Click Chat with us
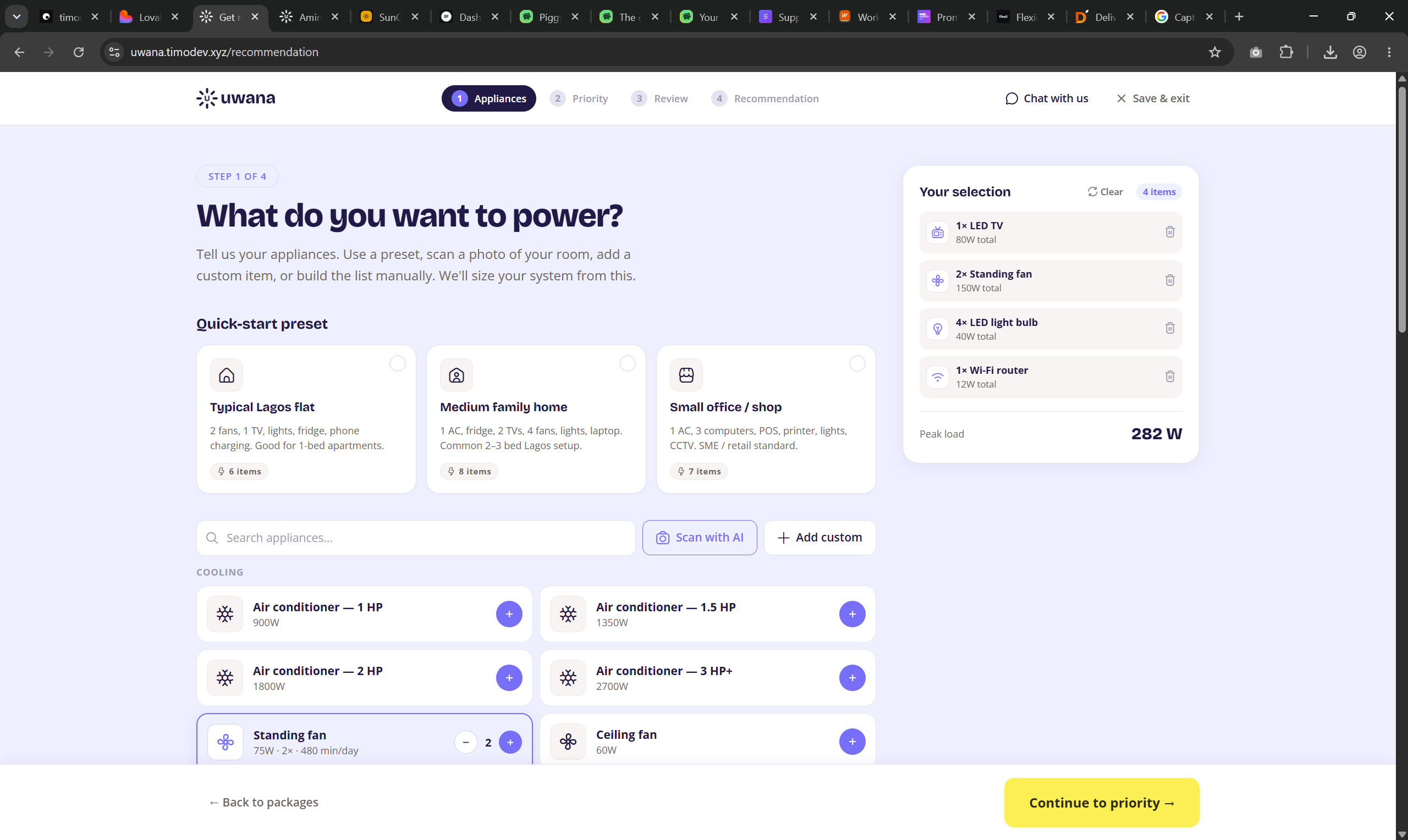1408x840 pixels. tap(1046, 98)
